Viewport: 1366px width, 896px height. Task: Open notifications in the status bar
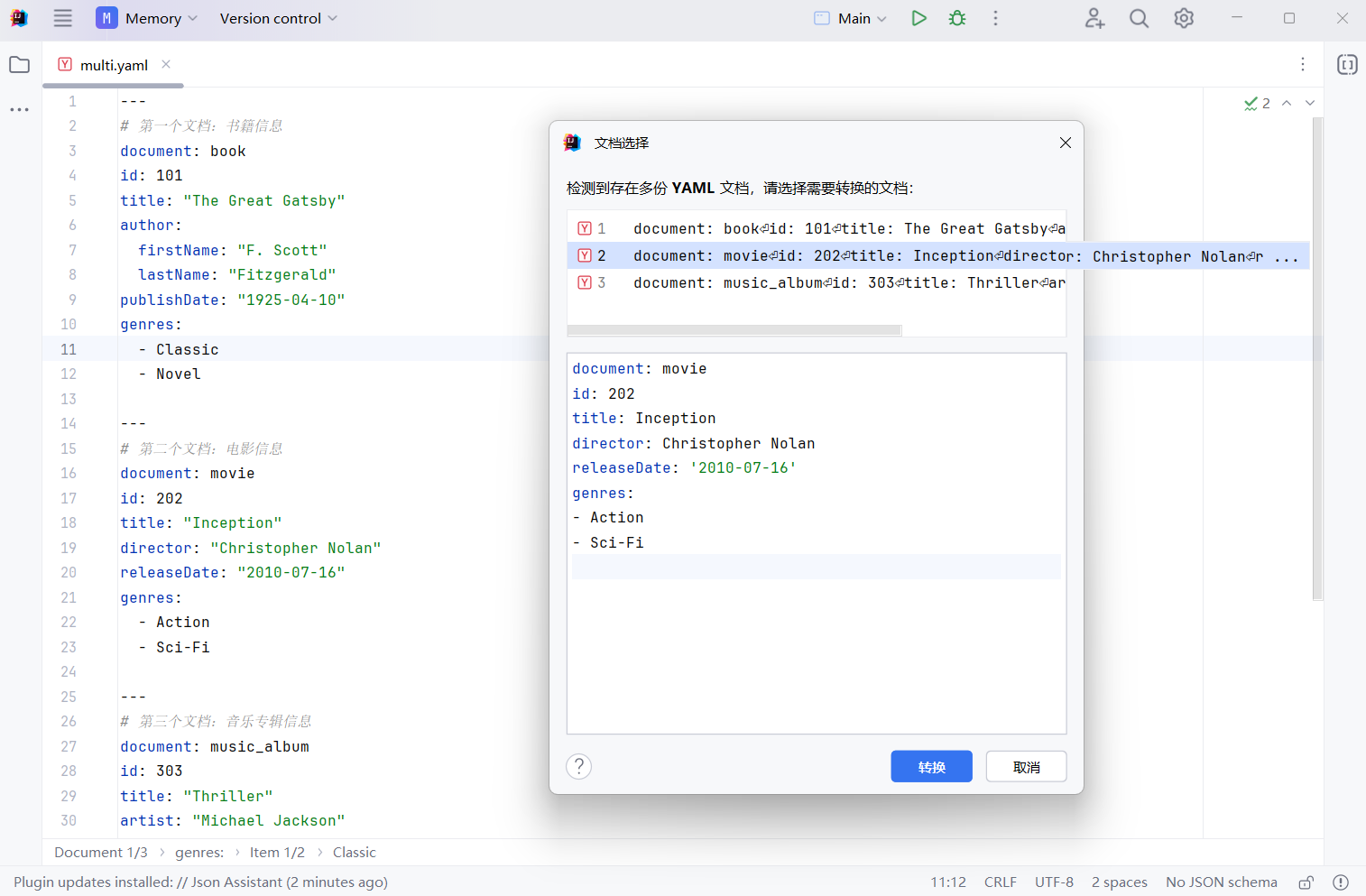[x=1341, y=882]
